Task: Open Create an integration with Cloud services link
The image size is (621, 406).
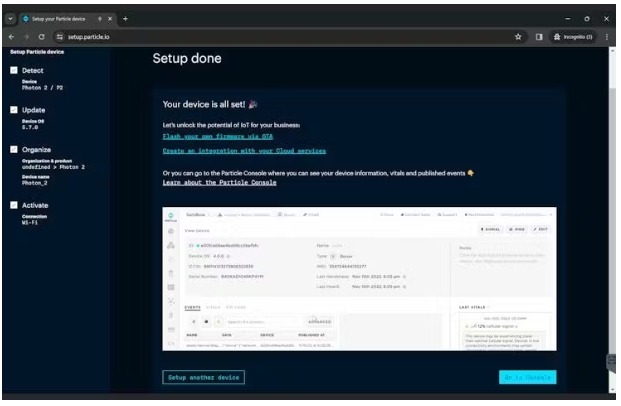Action: (244, 151)
